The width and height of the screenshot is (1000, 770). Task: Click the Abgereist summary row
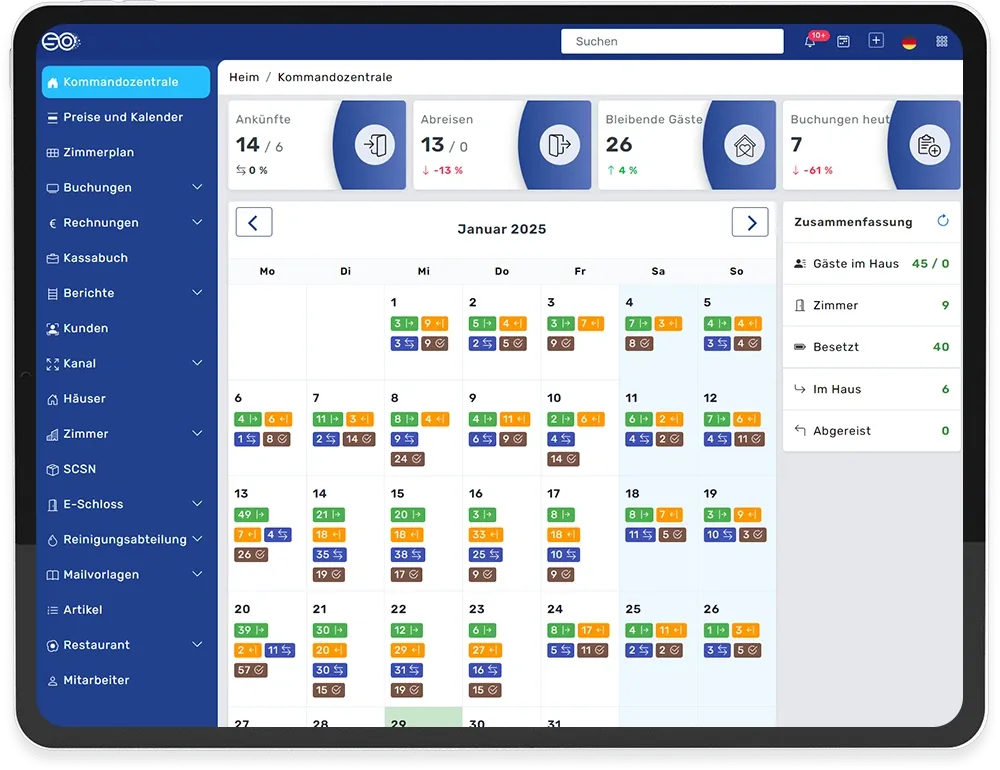point(871,431)
